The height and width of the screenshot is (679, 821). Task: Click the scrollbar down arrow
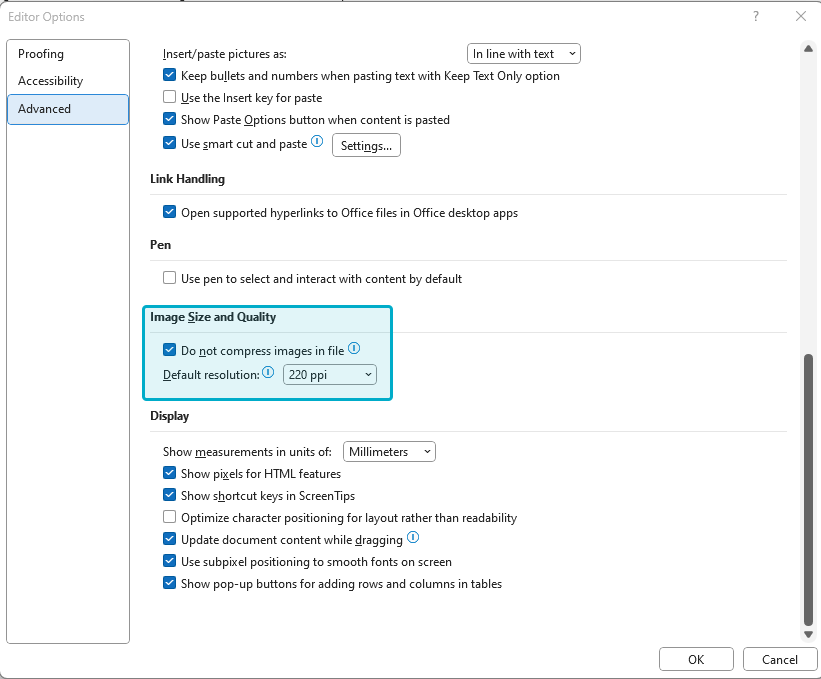808,634
